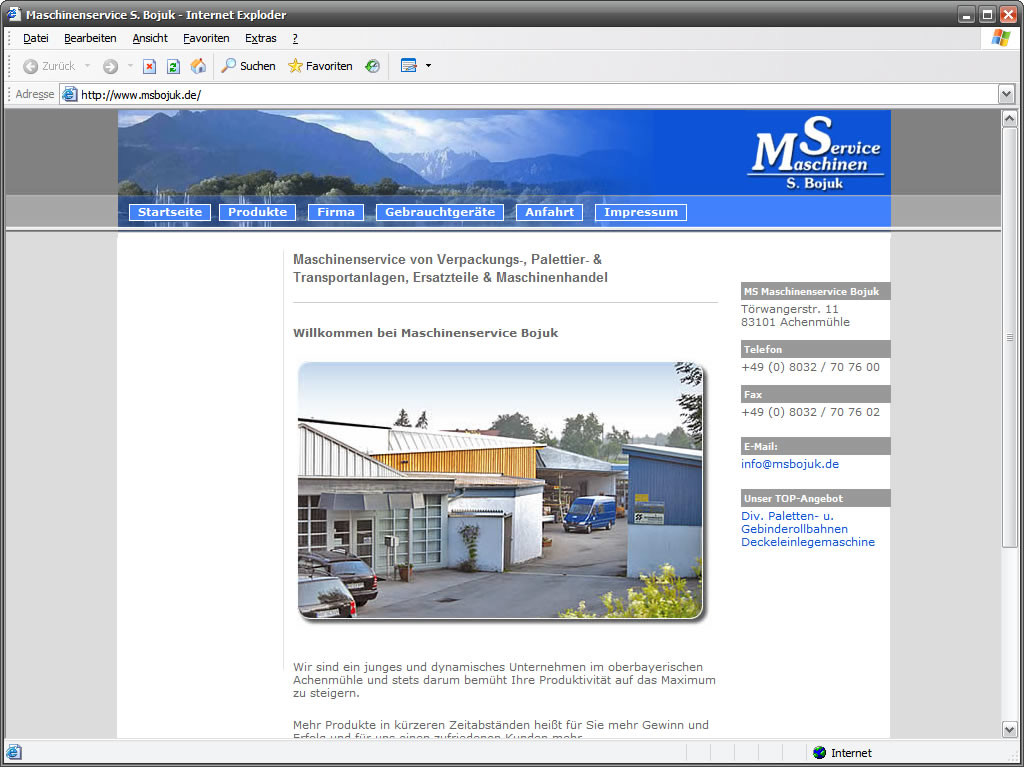Open the Datei menu

[x=36, y=39]
